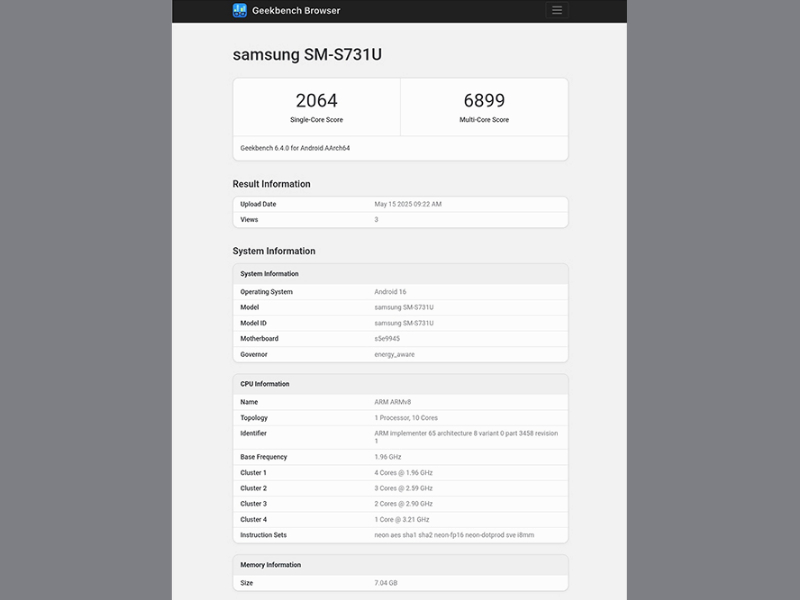Click the Instruction Sets row label
This screenshot has width=800, height=600.
click(x=263, y=535)
